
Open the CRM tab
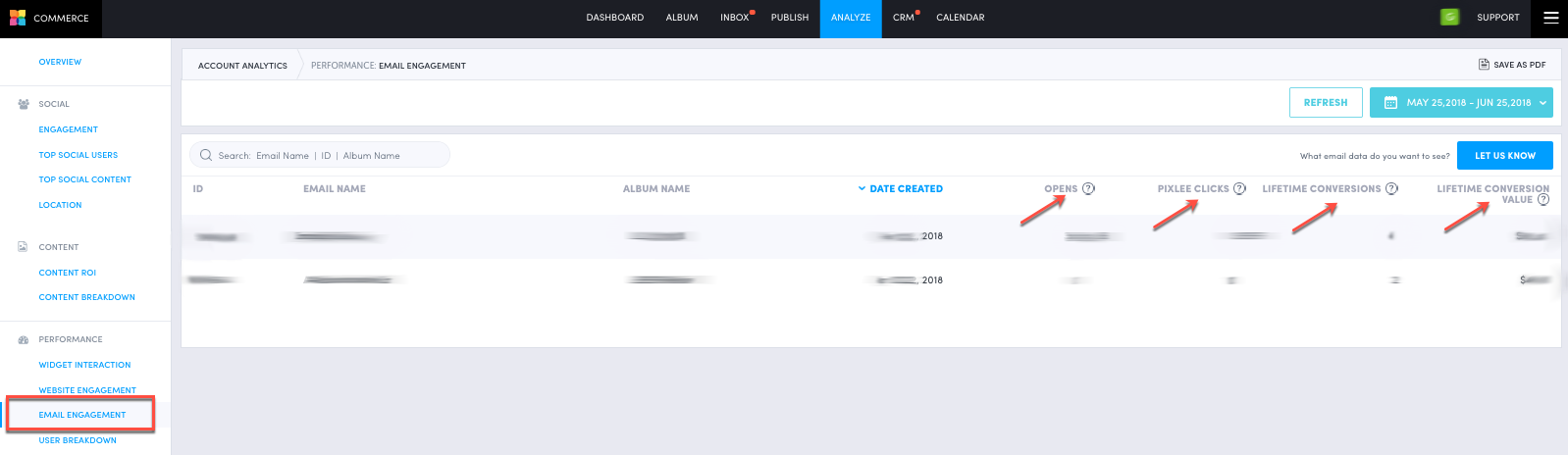pos(903,18)
